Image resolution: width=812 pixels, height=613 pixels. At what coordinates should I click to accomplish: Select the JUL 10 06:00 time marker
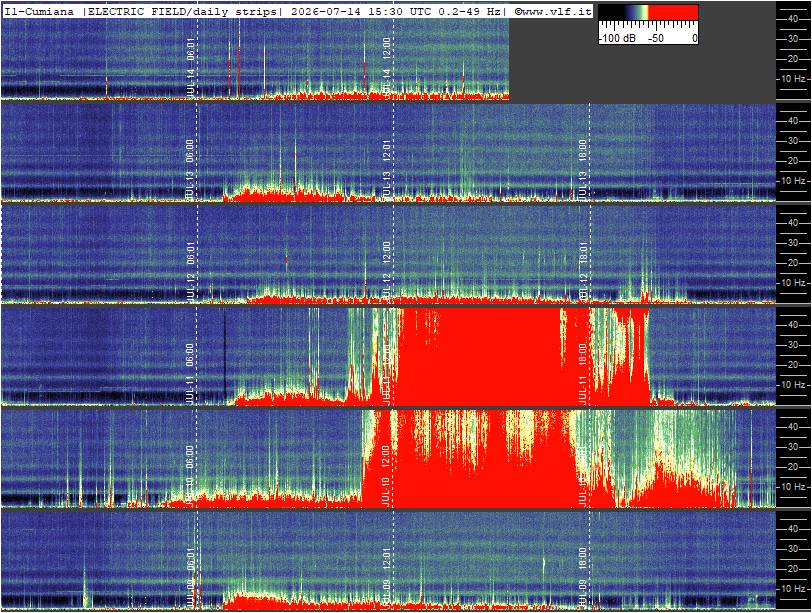pyautogui.click(x=191, y=475)
